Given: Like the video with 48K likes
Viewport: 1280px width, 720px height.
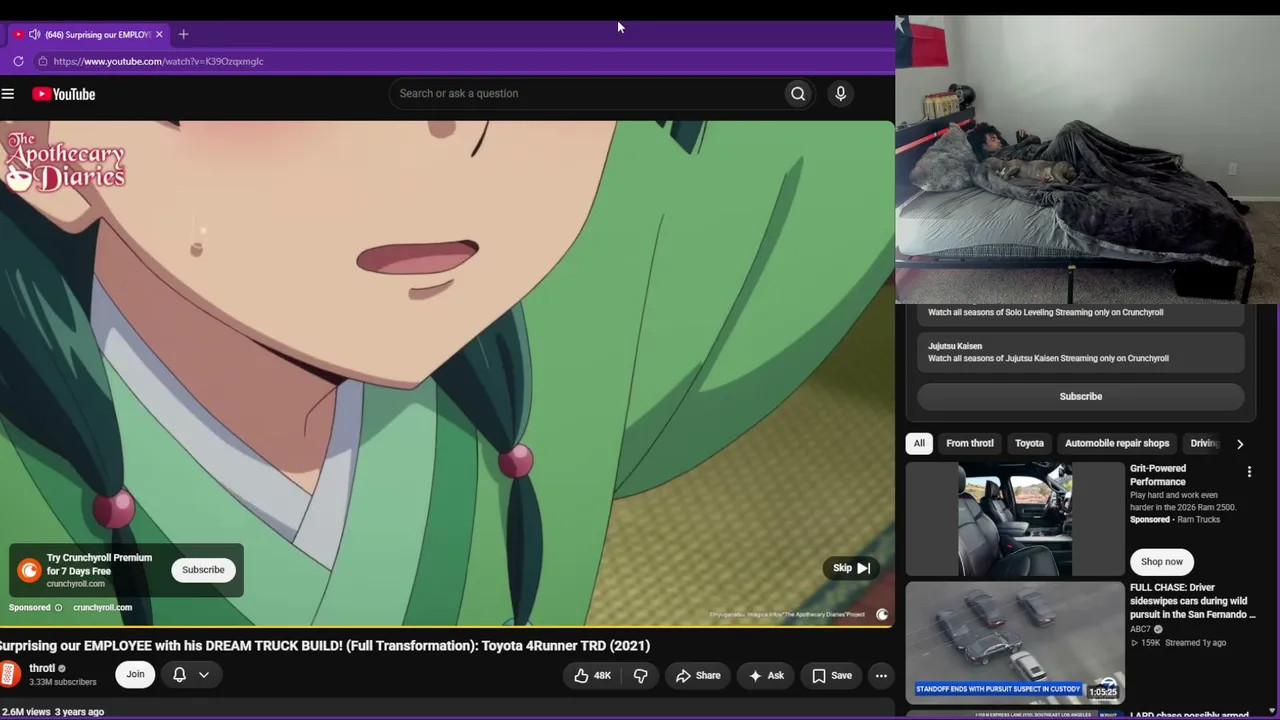Looking at the screenshot, I should (592, 676).
